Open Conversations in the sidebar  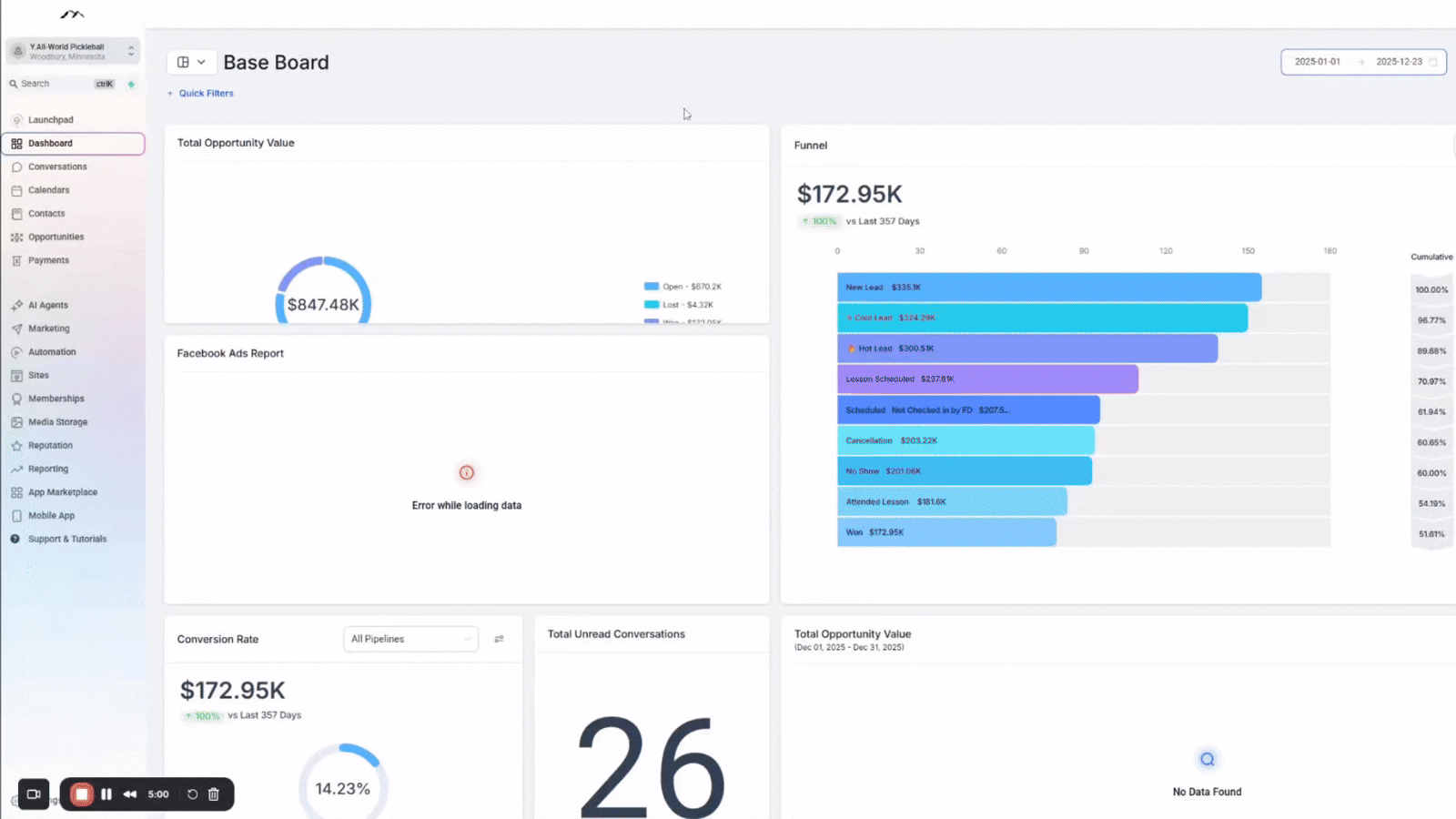pos(57,167)
